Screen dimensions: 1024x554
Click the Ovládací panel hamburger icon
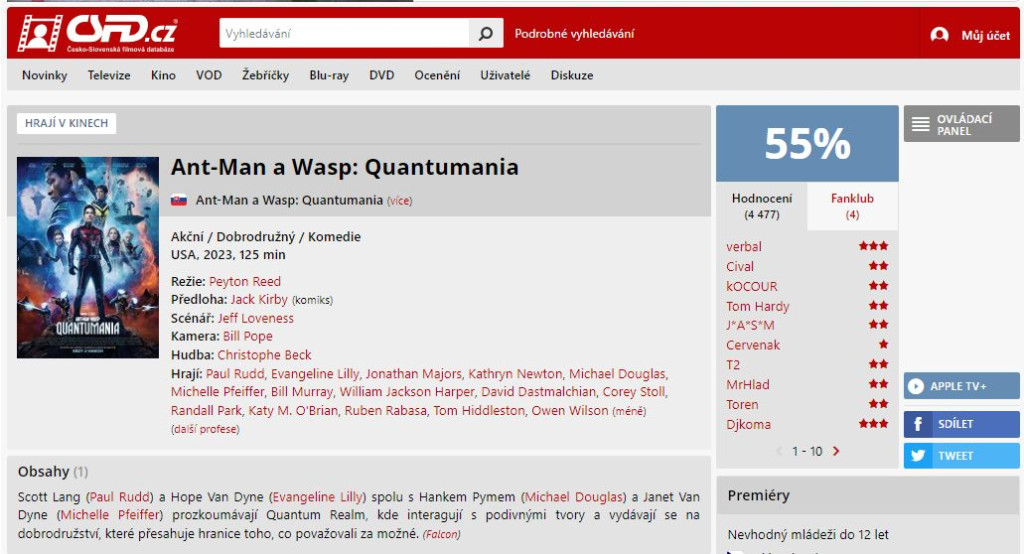[920, 124]
